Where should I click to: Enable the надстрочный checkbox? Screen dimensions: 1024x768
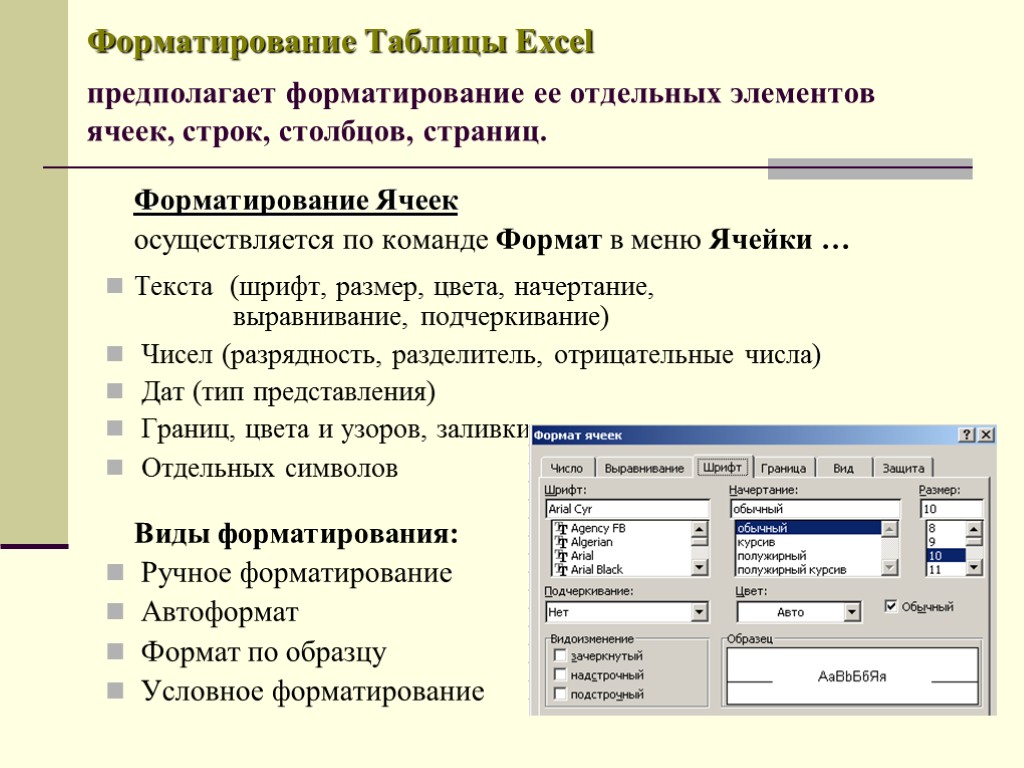click(560, 674)
